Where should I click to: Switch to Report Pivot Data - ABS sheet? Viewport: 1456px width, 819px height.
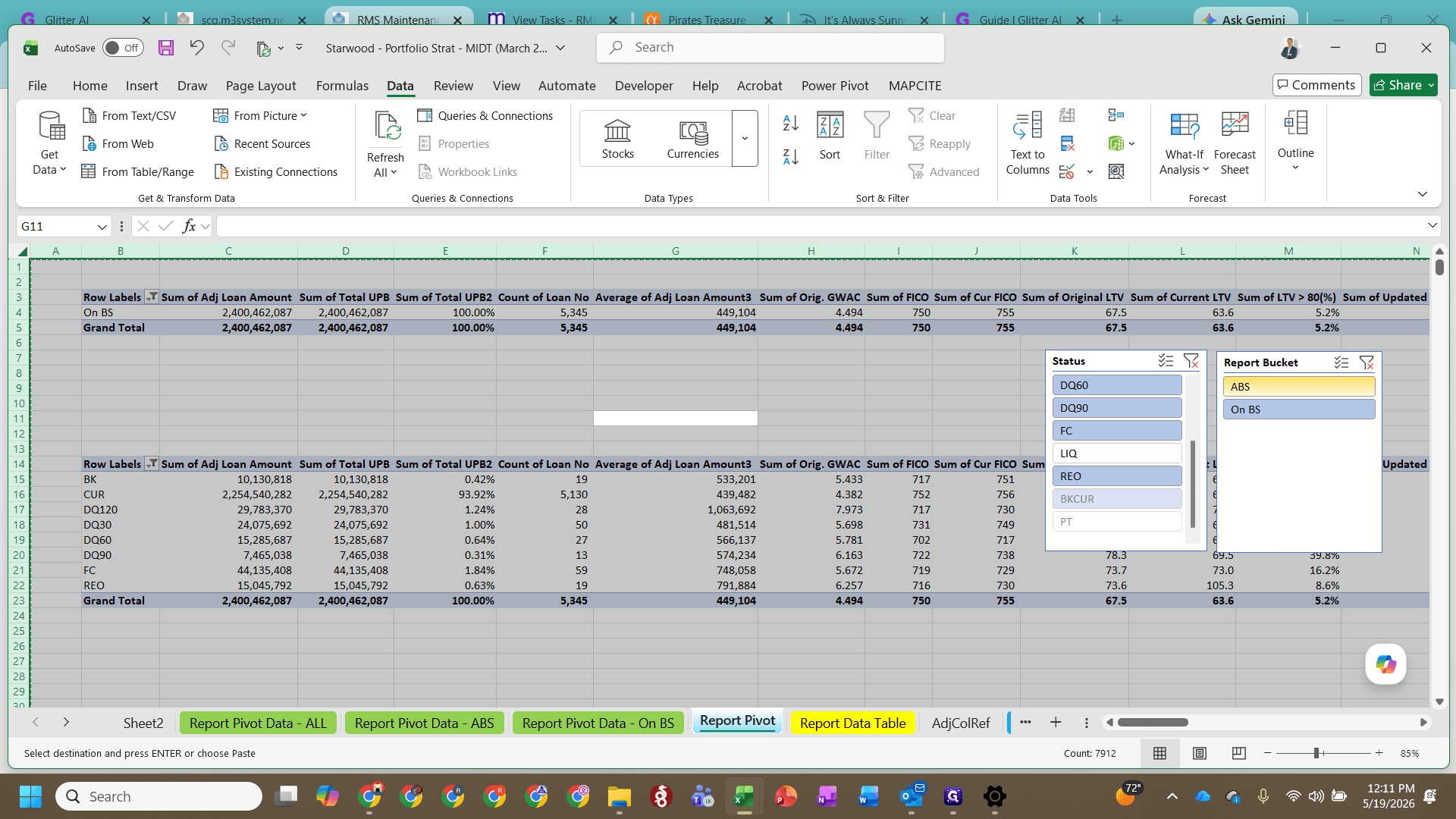click(424, 723)
